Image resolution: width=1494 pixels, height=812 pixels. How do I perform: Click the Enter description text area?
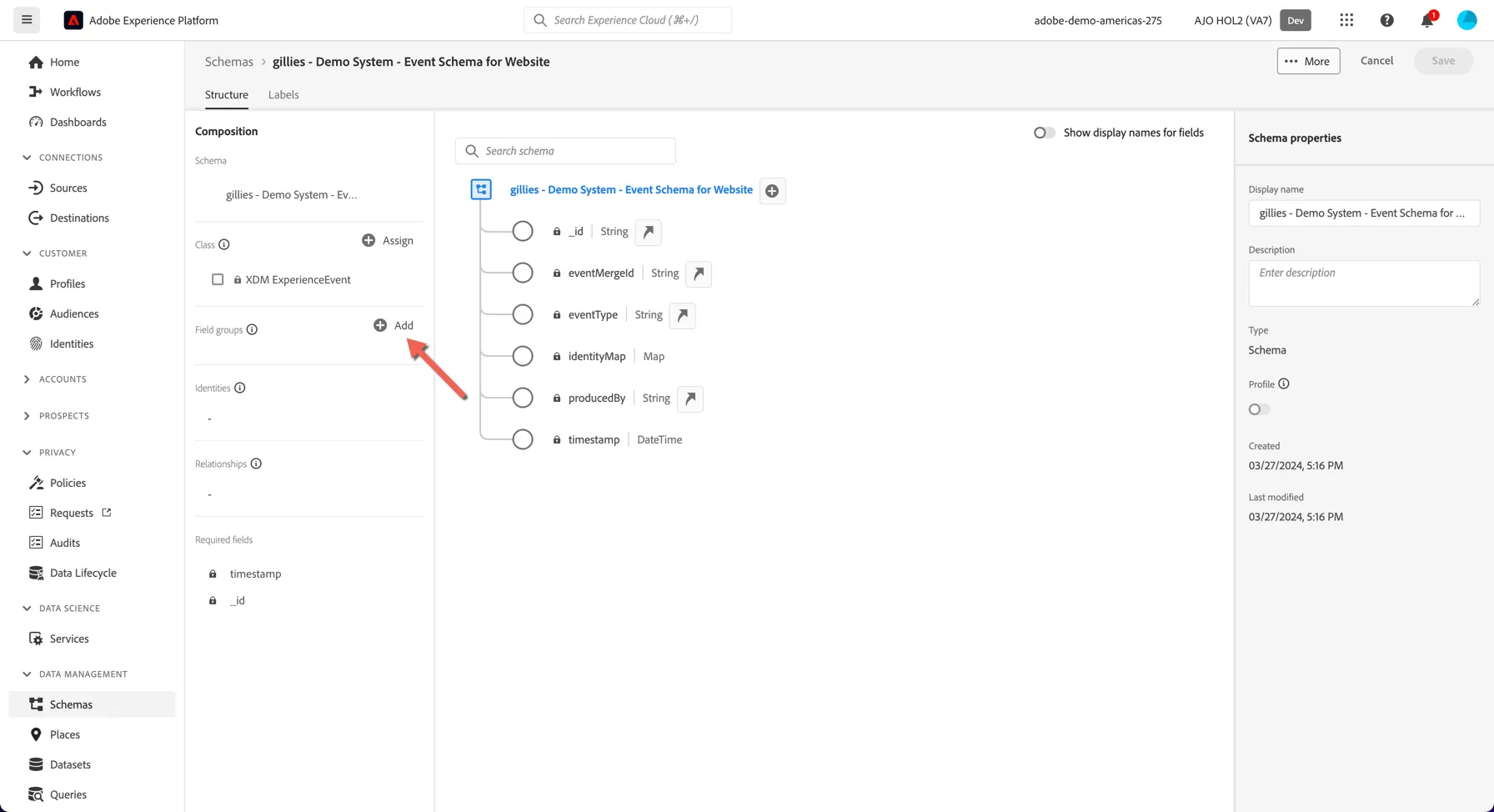(1364, 283)
